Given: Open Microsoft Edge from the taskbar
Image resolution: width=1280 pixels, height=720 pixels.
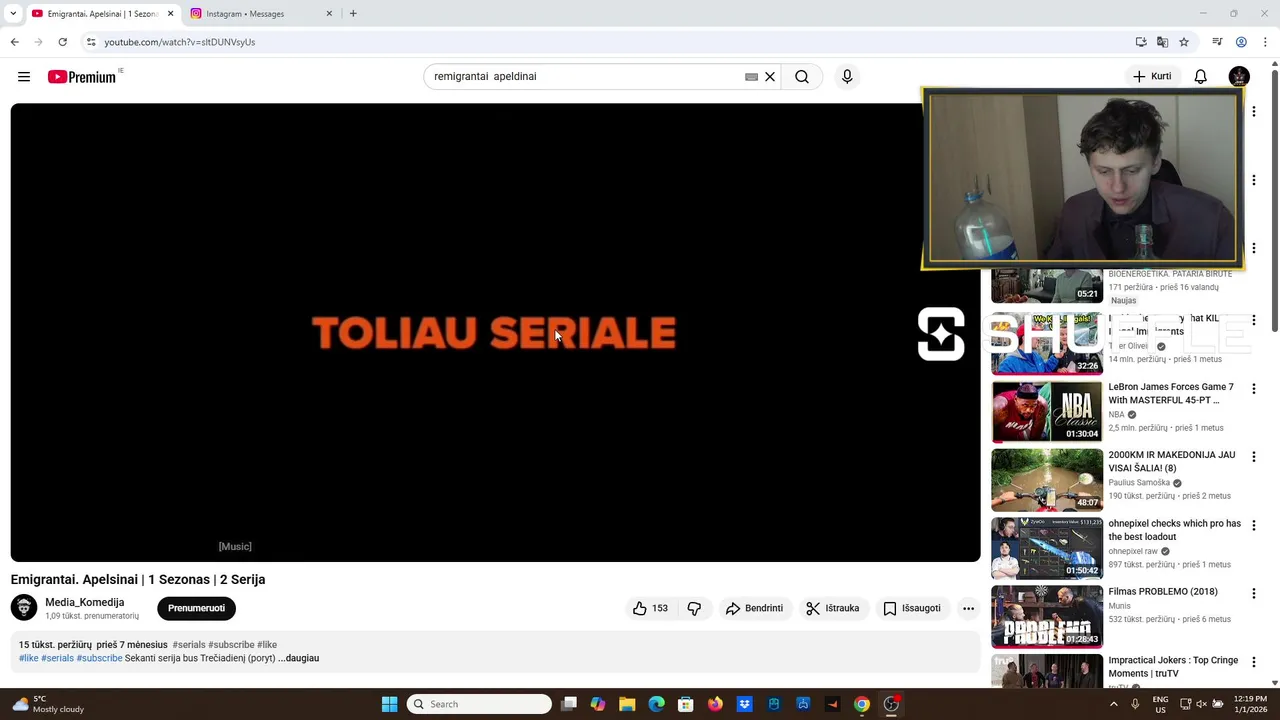Looking at the screenshot, I should 656,704.
